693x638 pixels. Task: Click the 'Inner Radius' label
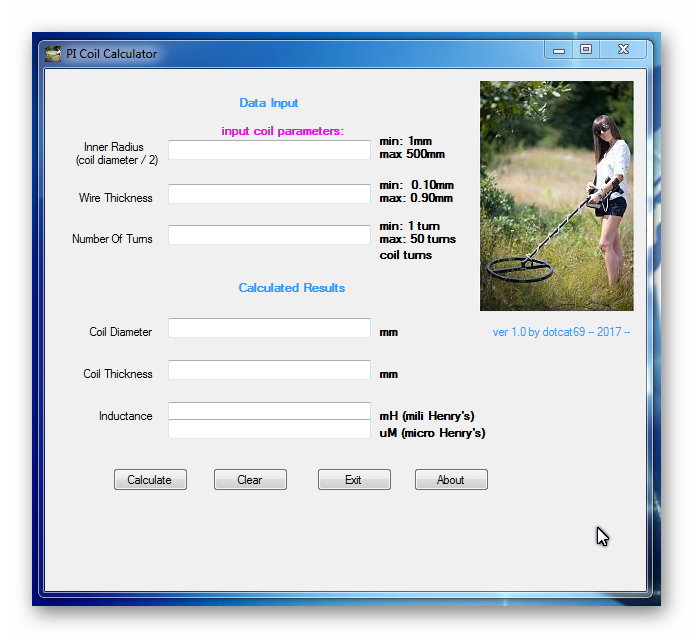[114, 147]
